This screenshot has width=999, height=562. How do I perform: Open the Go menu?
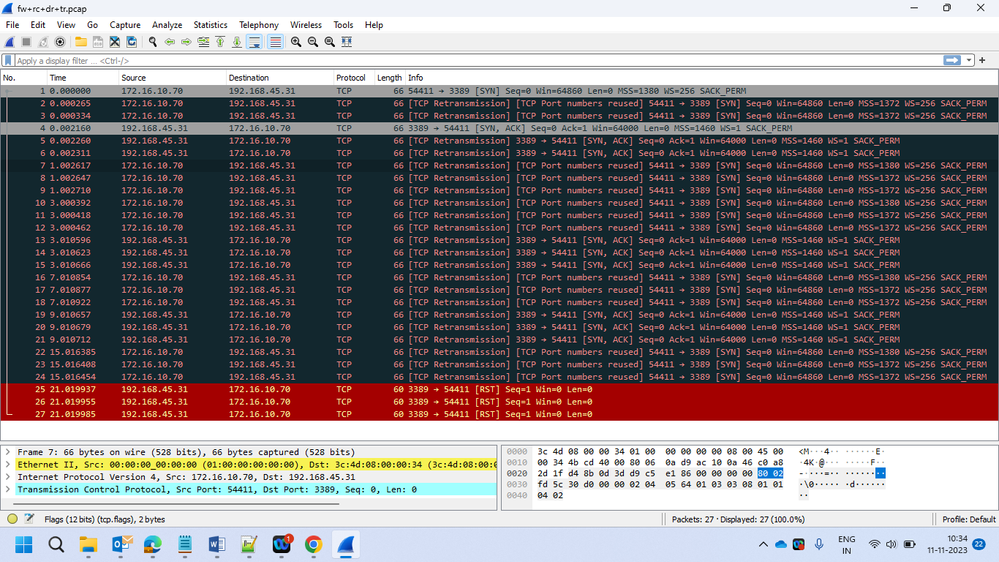[92, 25]
